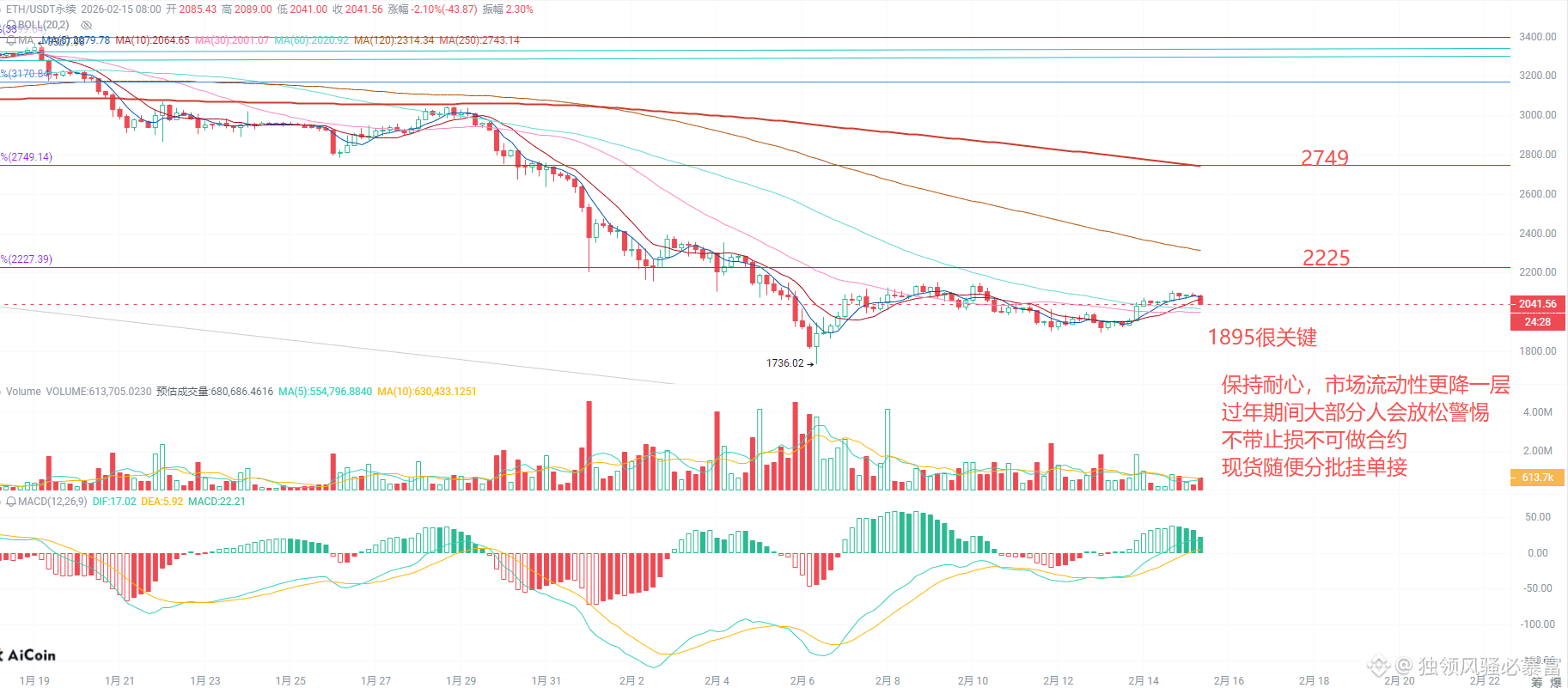This screenshot has height=688, width=1568.
Task: Click the %(3170.84) level label
Action: click(27, 74)
